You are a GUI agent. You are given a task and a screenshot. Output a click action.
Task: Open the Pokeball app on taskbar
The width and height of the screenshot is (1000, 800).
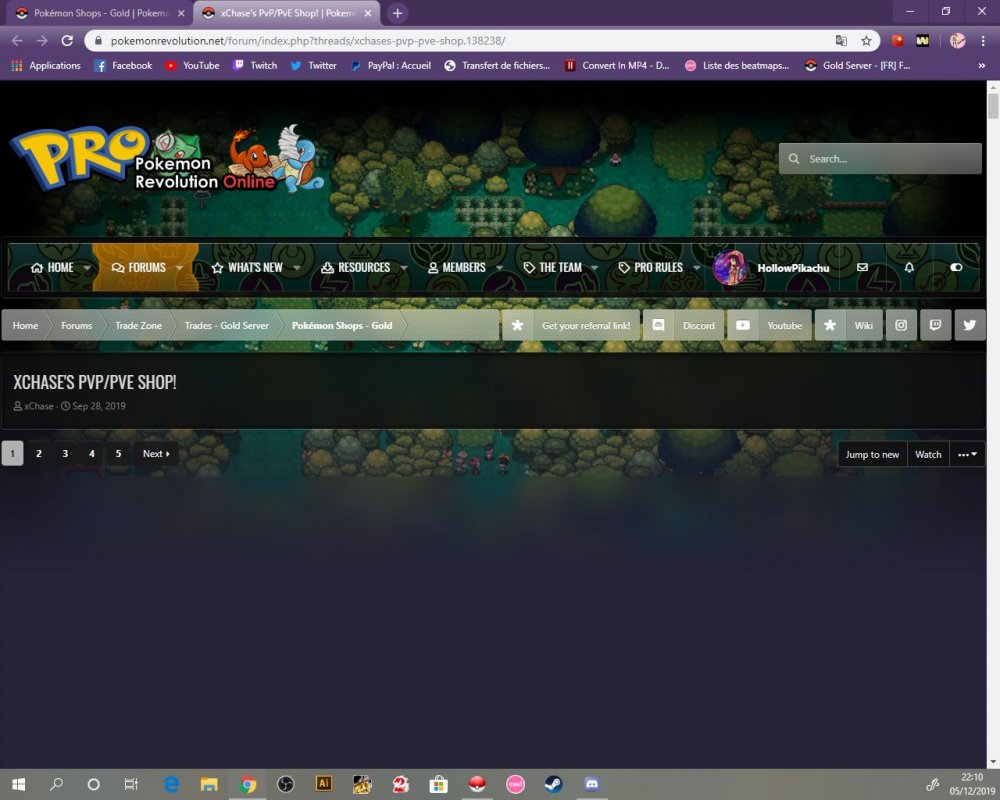tap(476, 784)
